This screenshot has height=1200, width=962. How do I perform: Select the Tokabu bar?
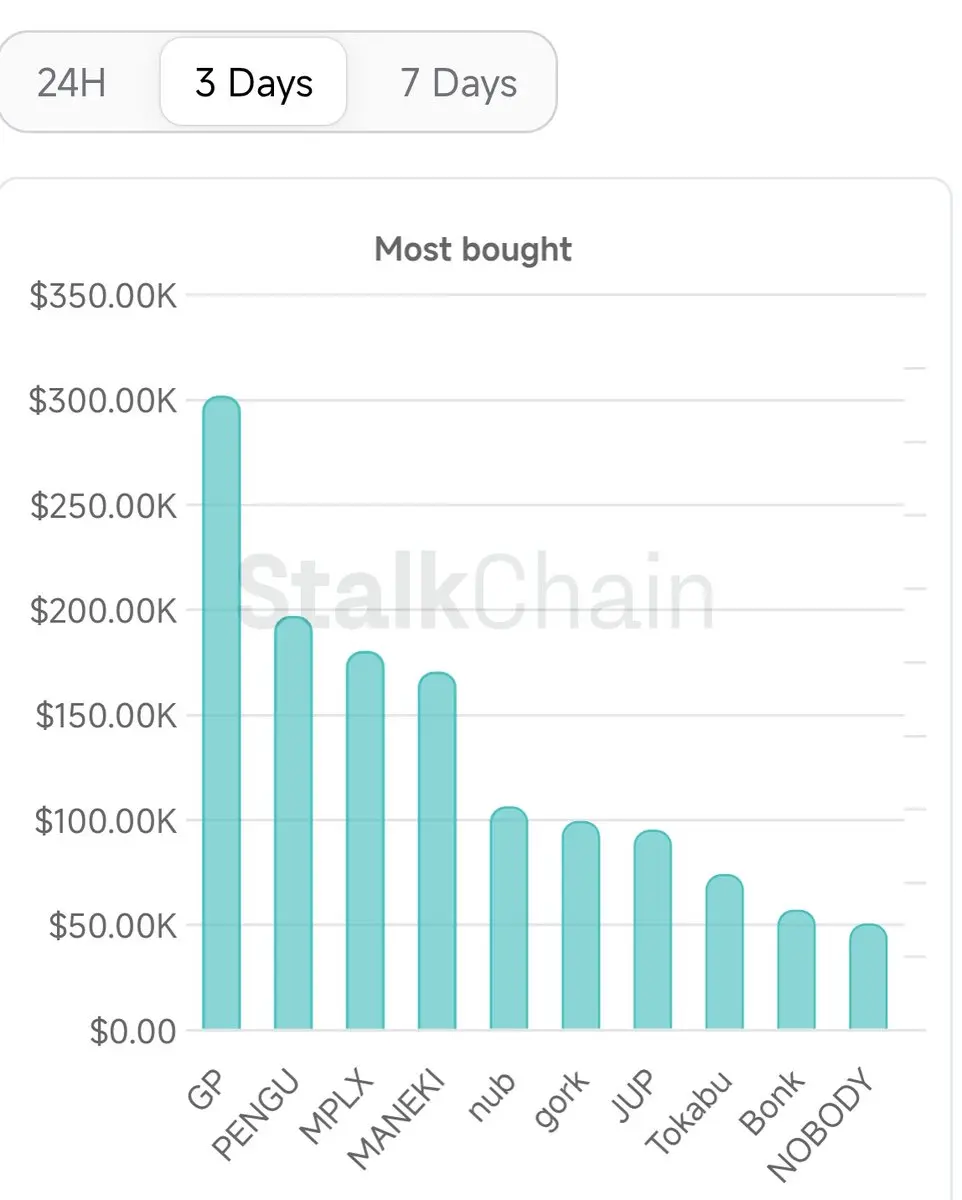click(725, 952)
